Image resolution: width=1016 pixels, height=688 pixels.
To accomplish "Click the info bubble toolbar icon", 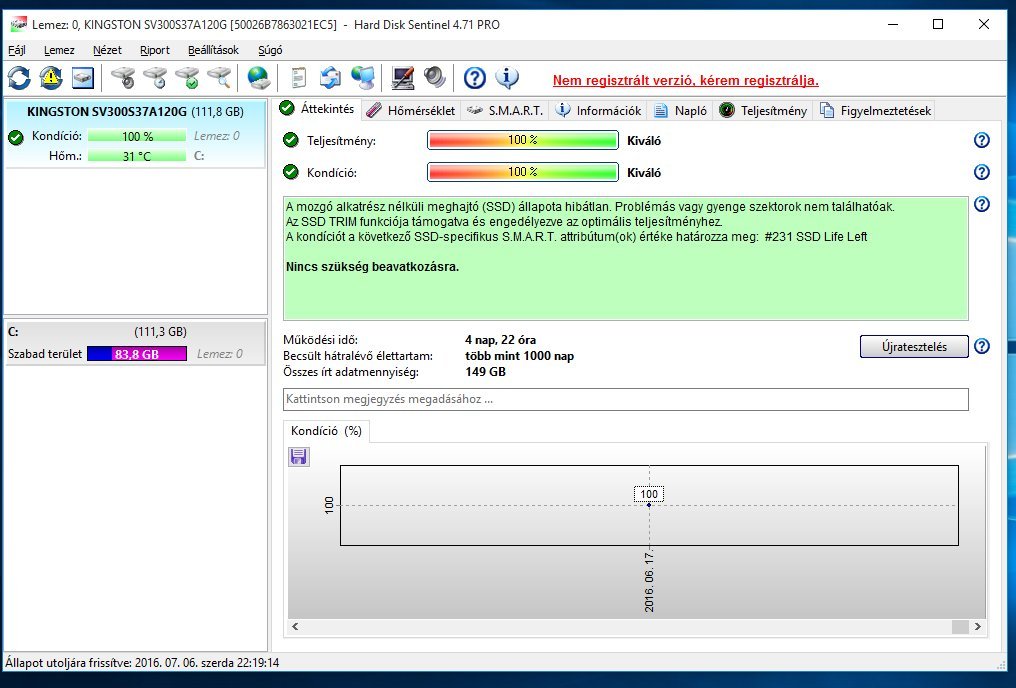I will pos(507,78).
